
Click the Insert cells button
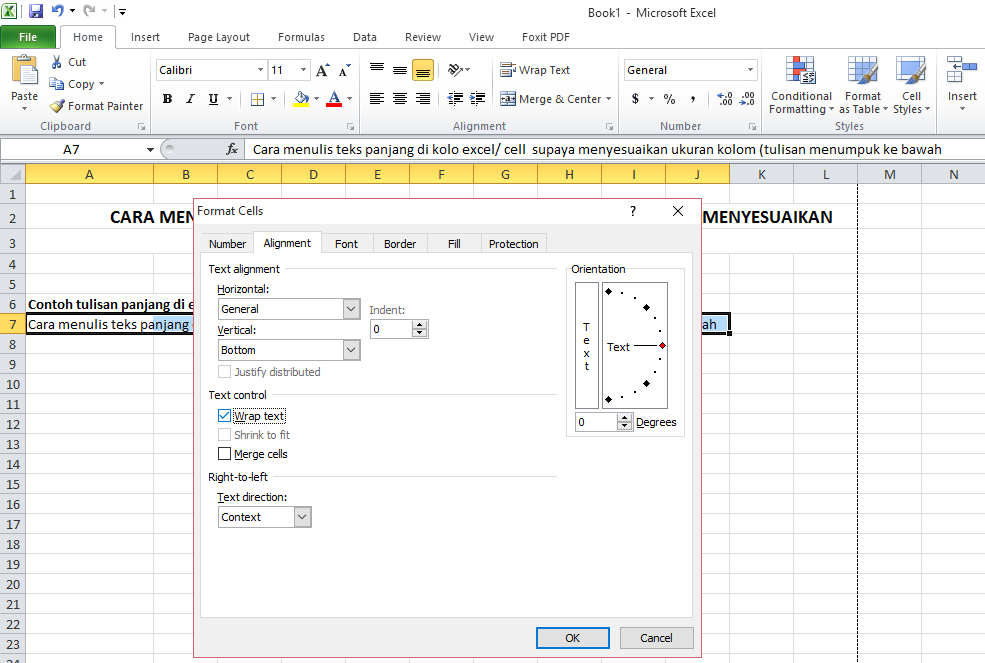click(x=962, y=85)
